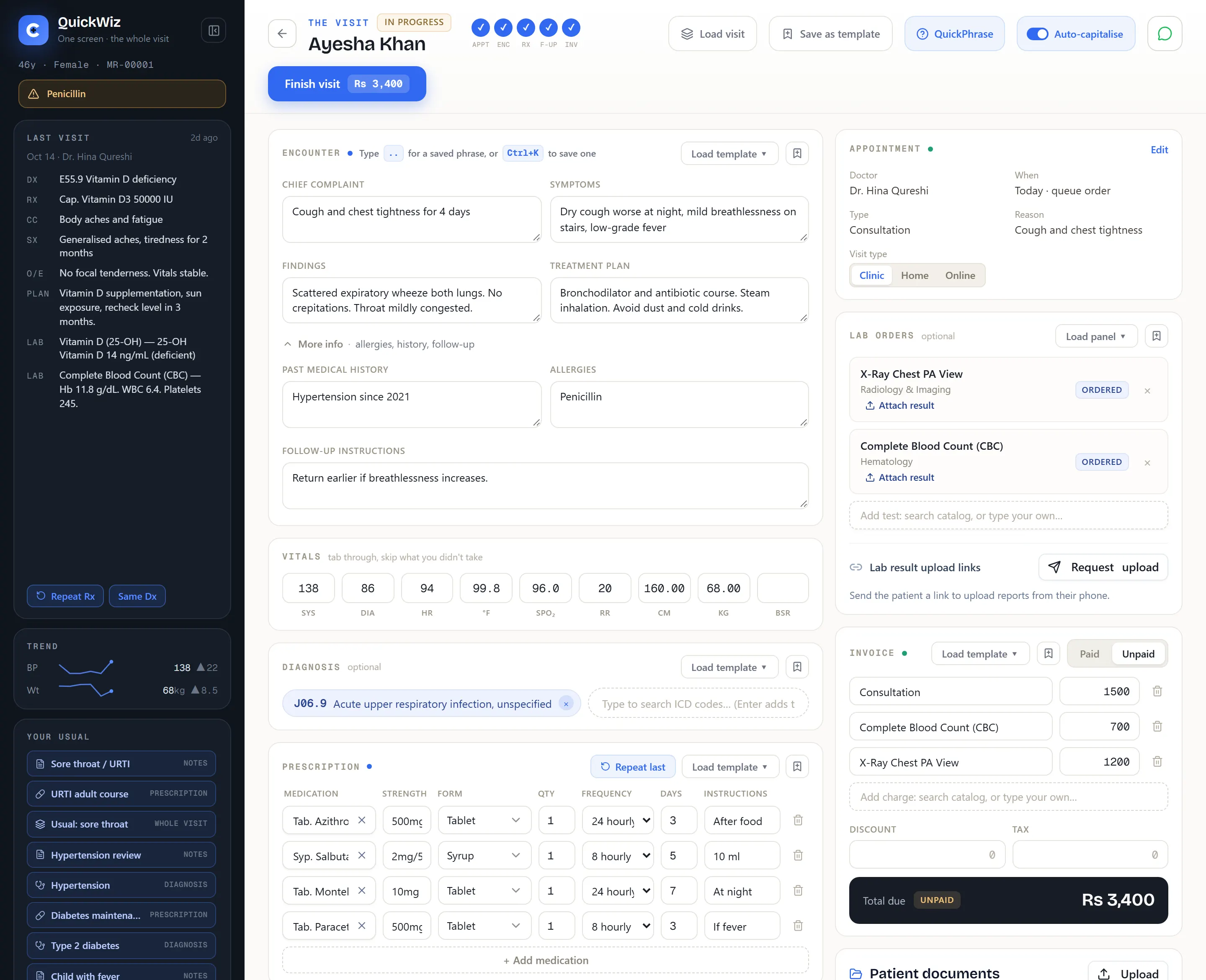The image size is (1206, 980).
Task: Click the Invoice bookmark save icon
Action: coord(1048,653)
